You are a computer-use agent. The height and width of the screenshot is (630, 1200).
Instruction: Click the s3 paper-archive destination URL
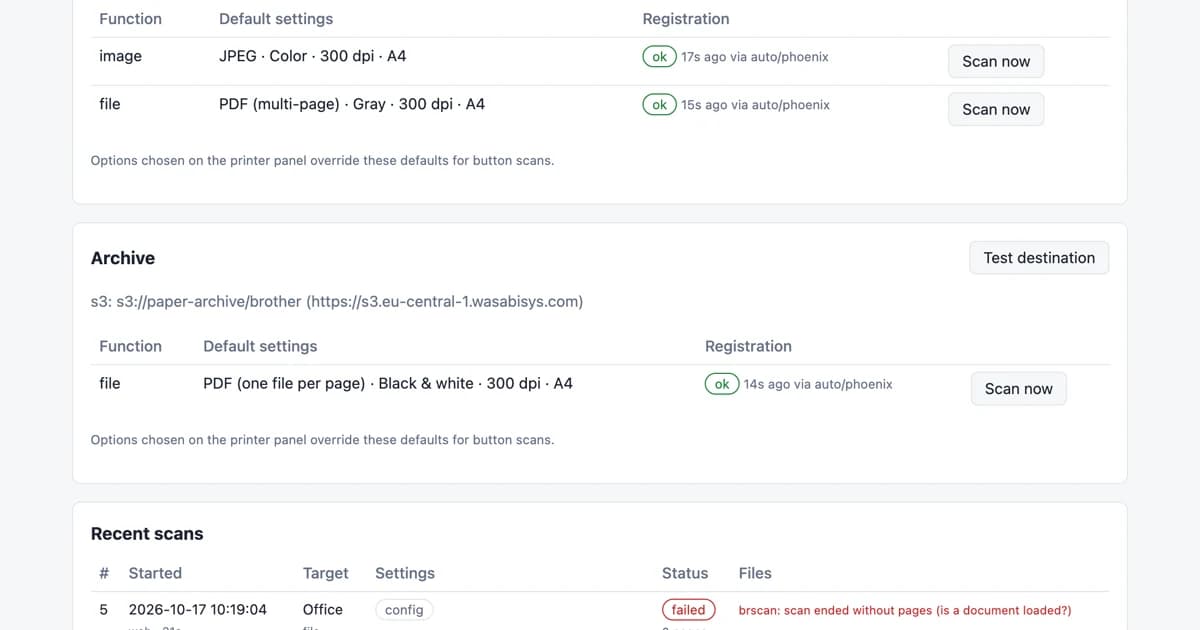(x=337, y=301)
